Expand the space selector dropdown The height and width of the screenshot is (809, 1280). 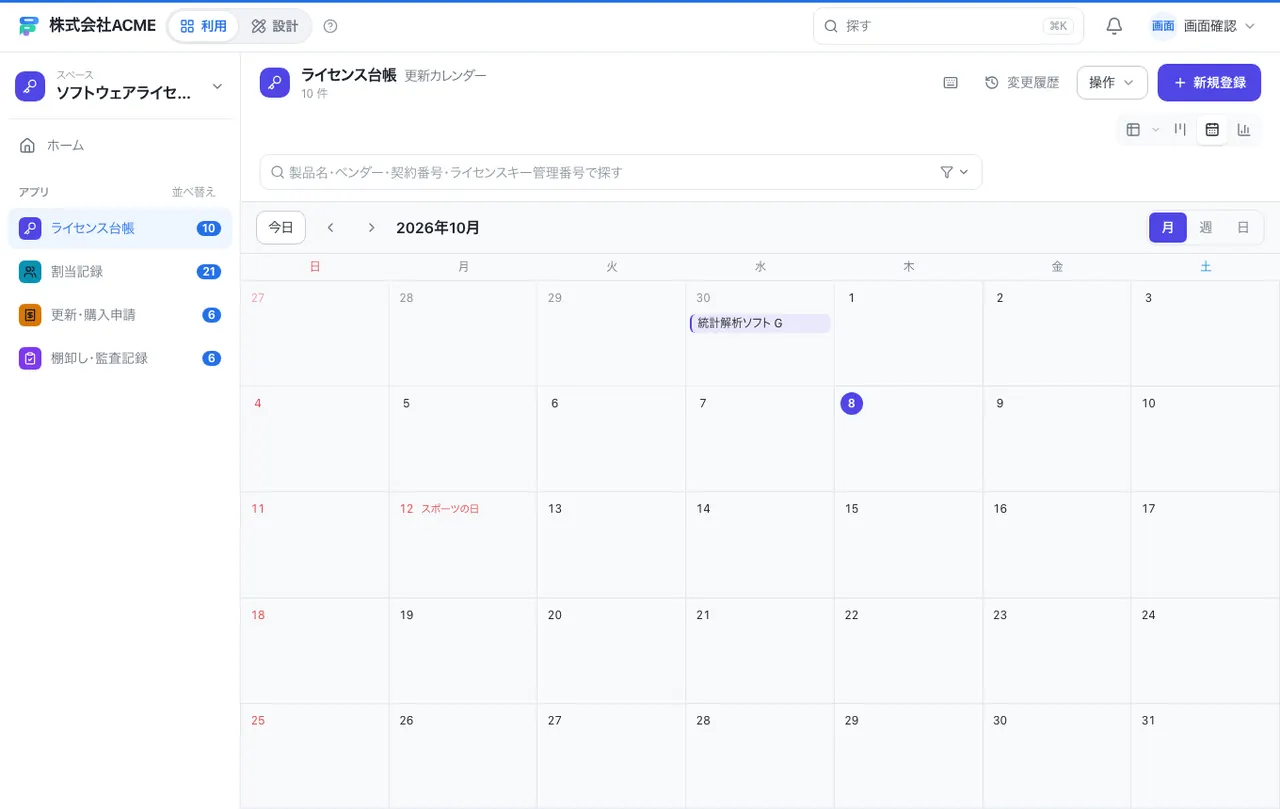click(x=217, y=87)
